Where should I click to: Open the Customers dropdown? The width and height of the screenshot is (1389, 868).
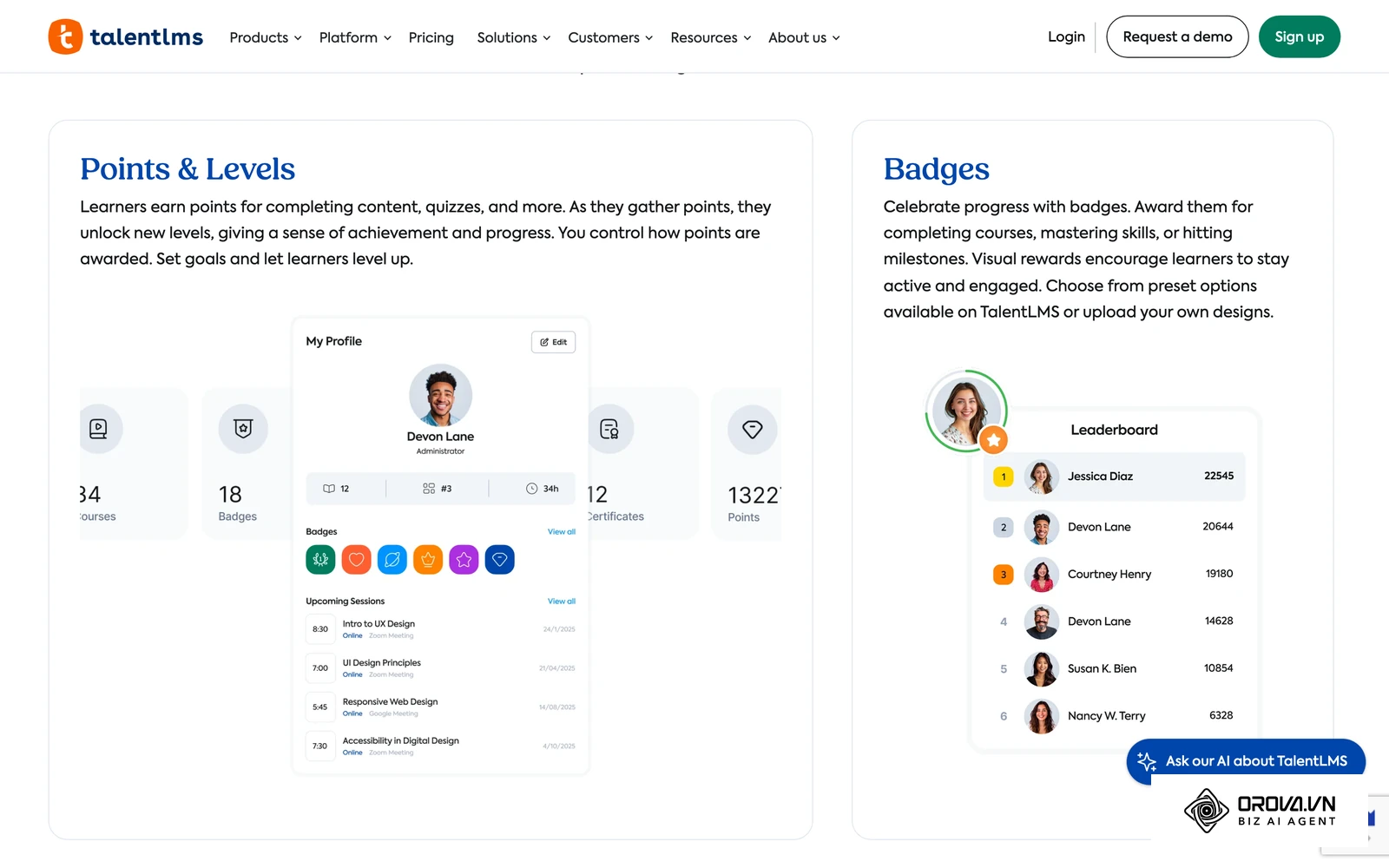coord(610,37)
